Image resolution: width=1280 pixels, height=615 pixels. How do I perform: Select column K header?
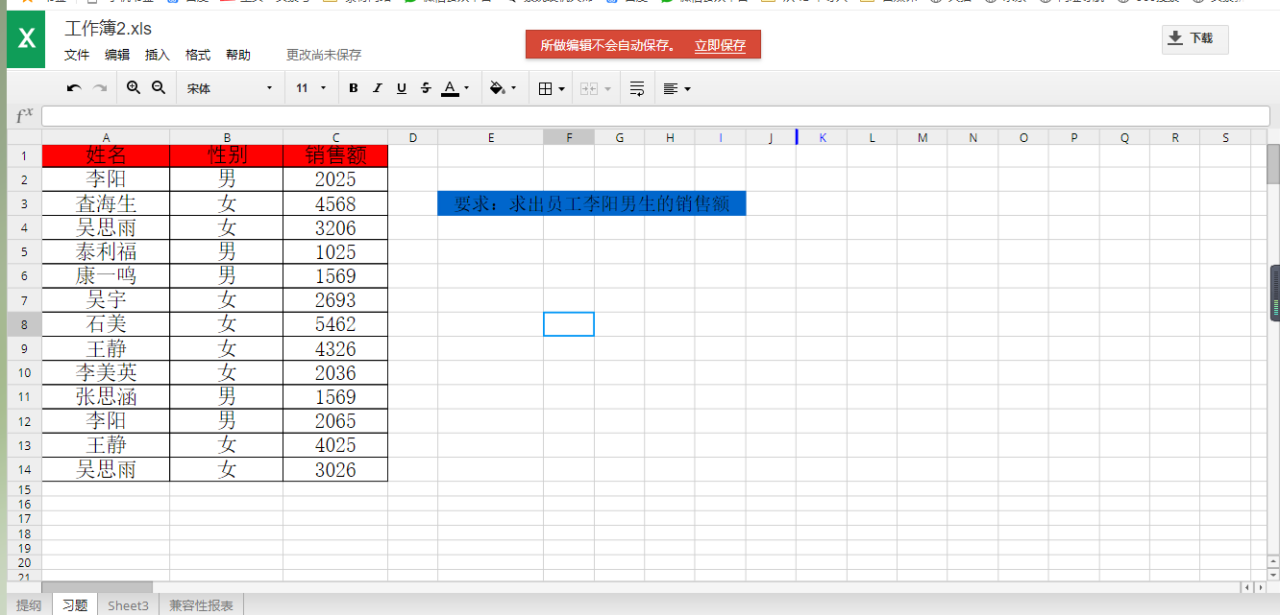click(823, 137)
